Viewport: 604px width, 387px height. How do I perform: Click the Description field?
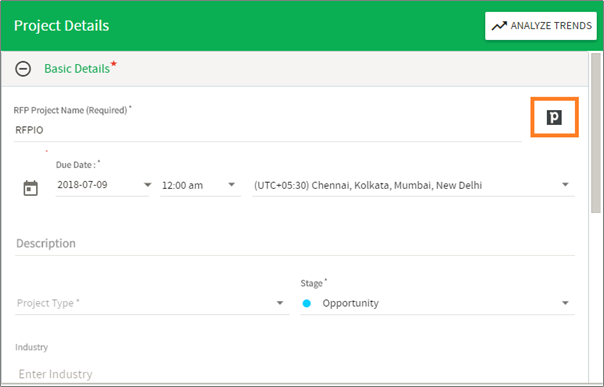tap(295, 244)
